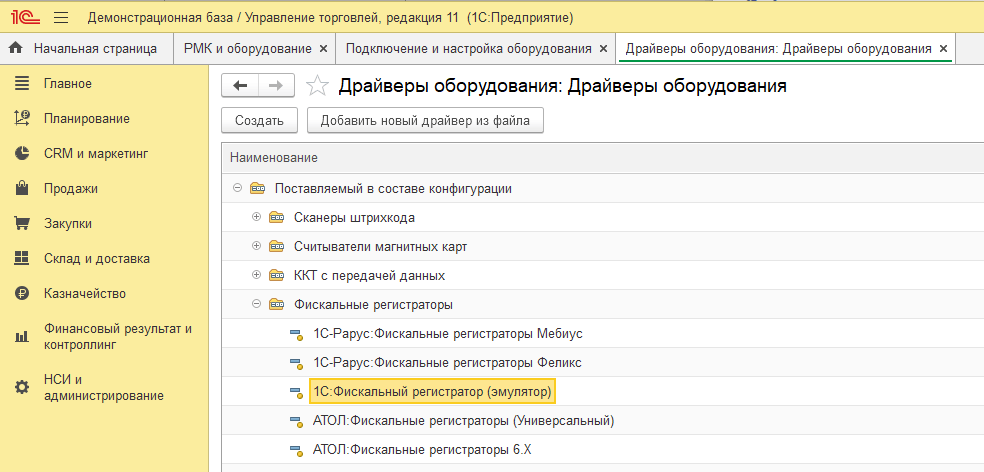This screenshot has height=472, width=984.
Task: Open the Закупки section
Action: click(x=68, y=223)
